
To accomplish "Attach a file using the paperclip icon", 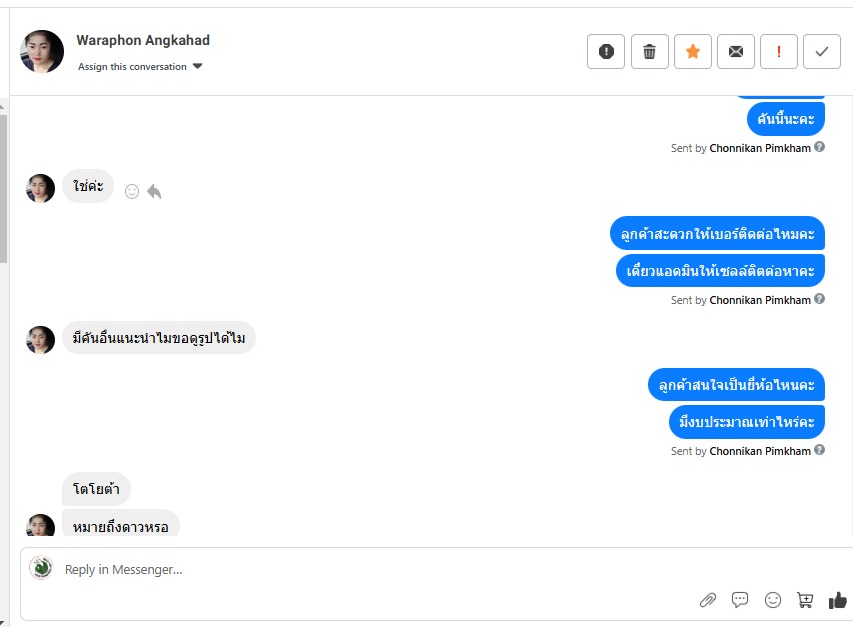I will point(707,600).
